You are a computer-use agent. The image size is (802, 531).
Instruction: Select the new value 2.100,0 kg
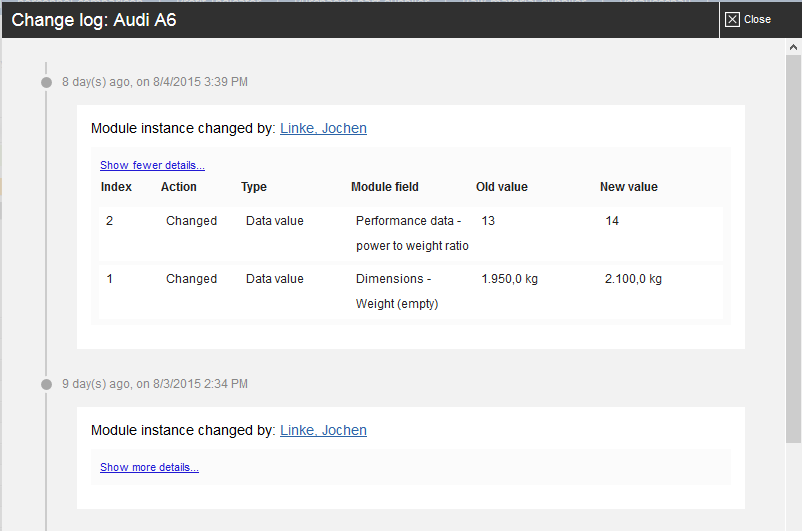[x=633, y=279]
